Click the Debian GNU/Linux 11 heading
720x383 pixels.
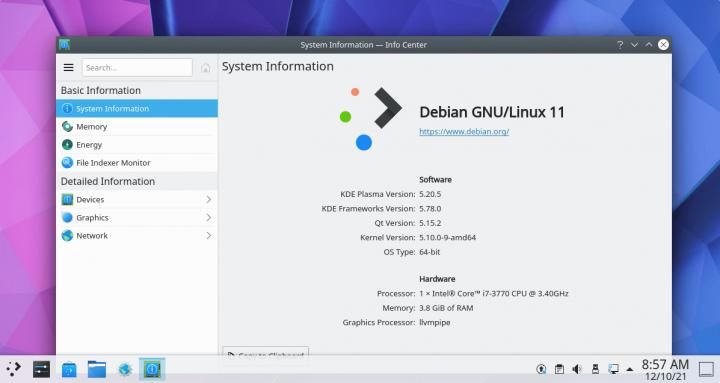(x=492, y=112)
